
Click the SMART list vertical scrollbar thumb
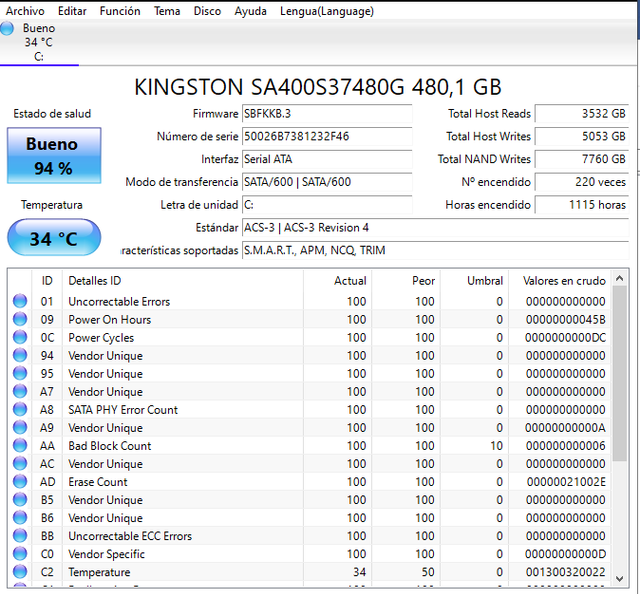click(619, 373)
